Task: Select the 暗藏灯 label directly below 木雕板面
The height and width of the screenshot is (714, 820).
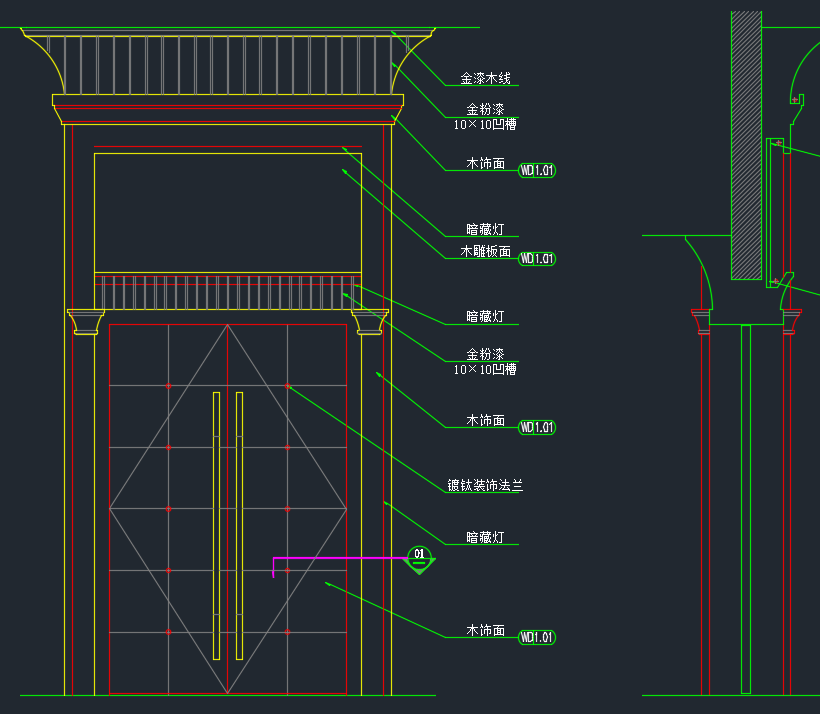Action: [485, 316]
